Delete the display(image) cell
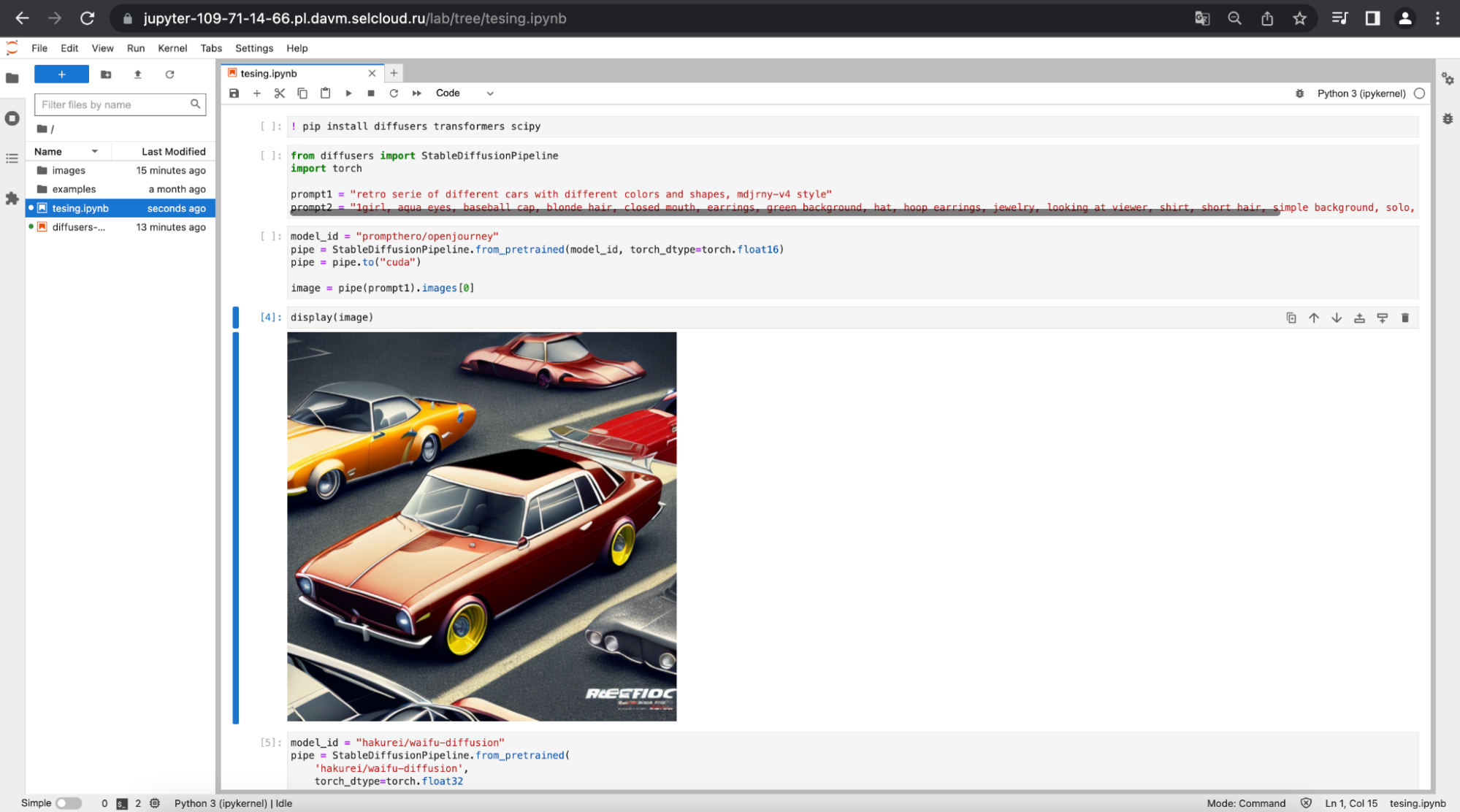Screen dimensions: 1460x812 pos(1404,318)
